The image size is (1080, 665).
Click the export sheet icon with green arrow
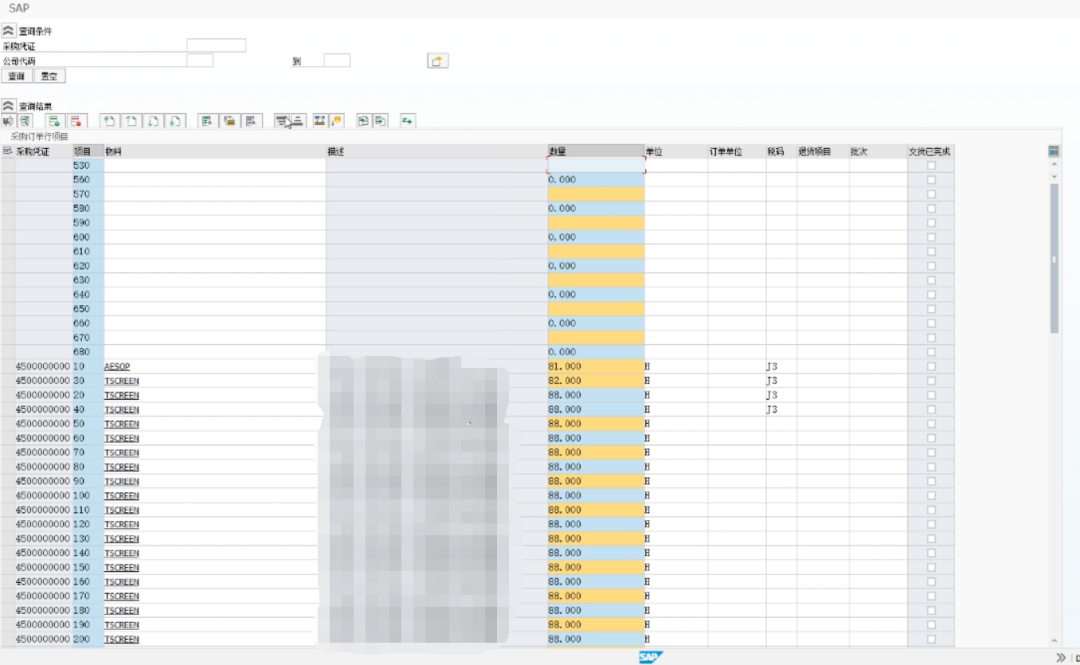coord(380,121)
